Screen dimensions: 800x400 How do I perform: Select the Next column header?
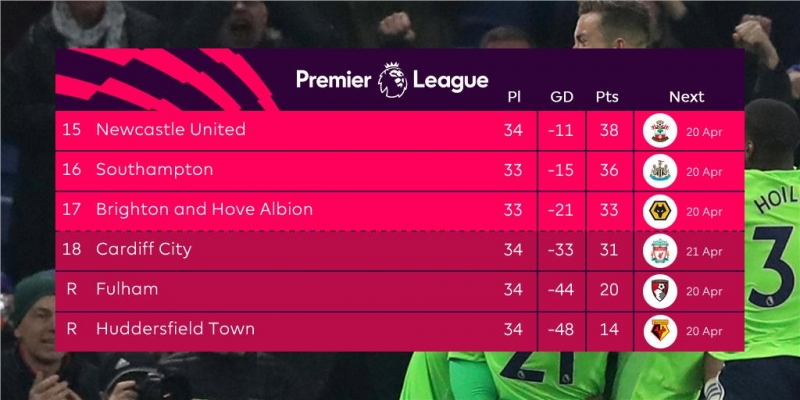point(686,97)
